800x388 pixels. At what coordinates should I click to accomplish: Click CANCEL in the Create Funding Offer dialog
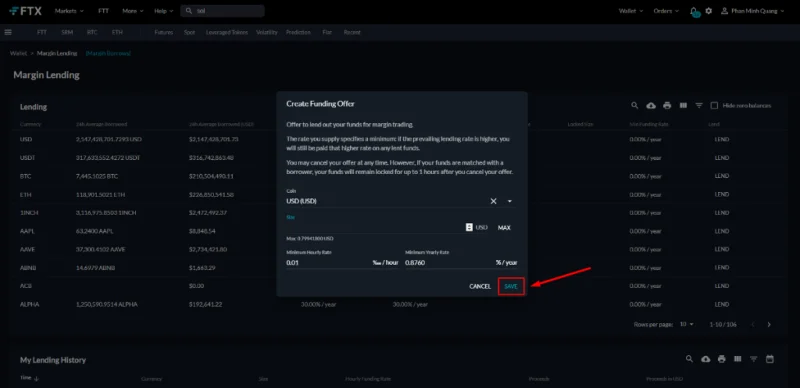(x=480, y=286)
